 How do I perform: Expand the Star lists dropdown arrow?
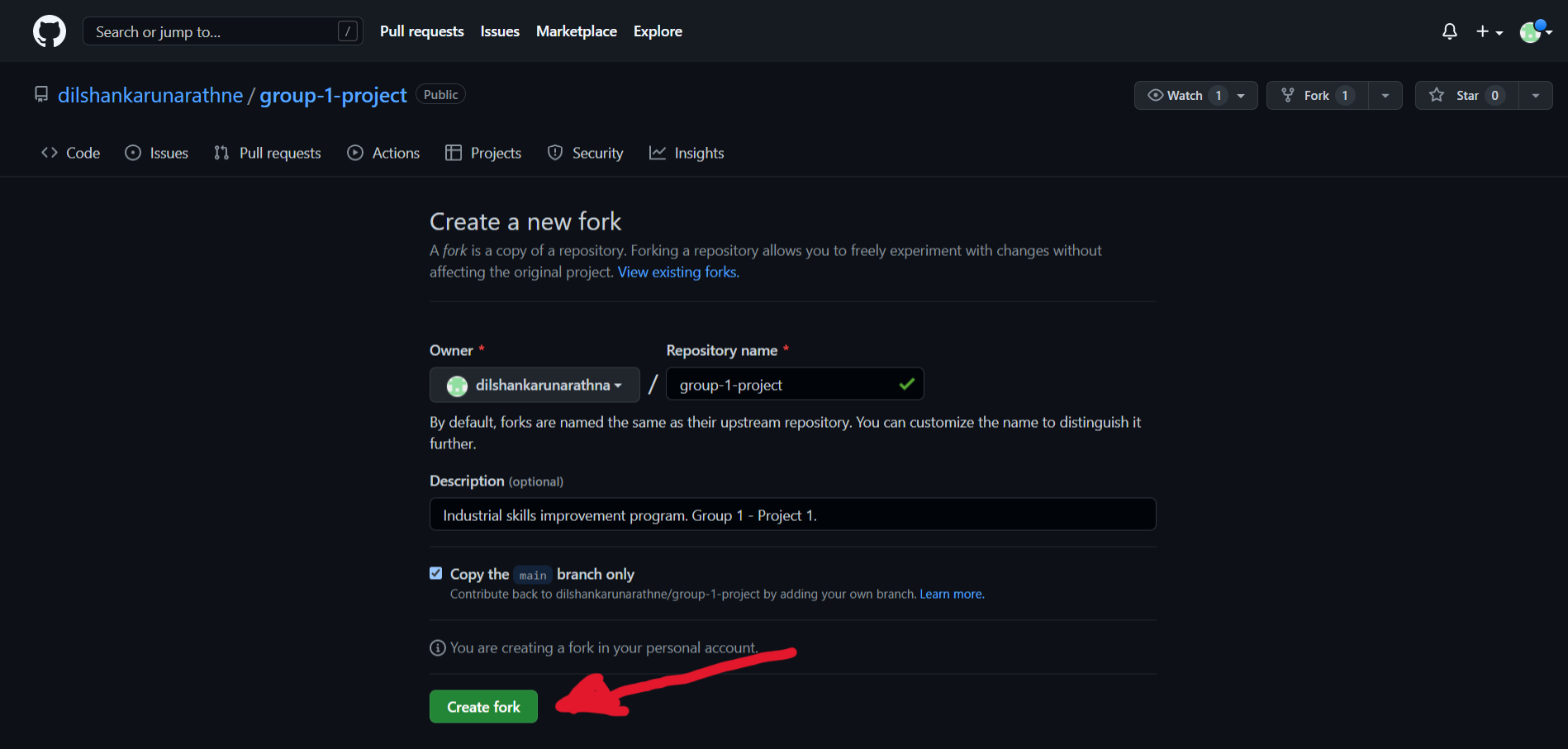pyautogui.click(x=1536, y=96)
